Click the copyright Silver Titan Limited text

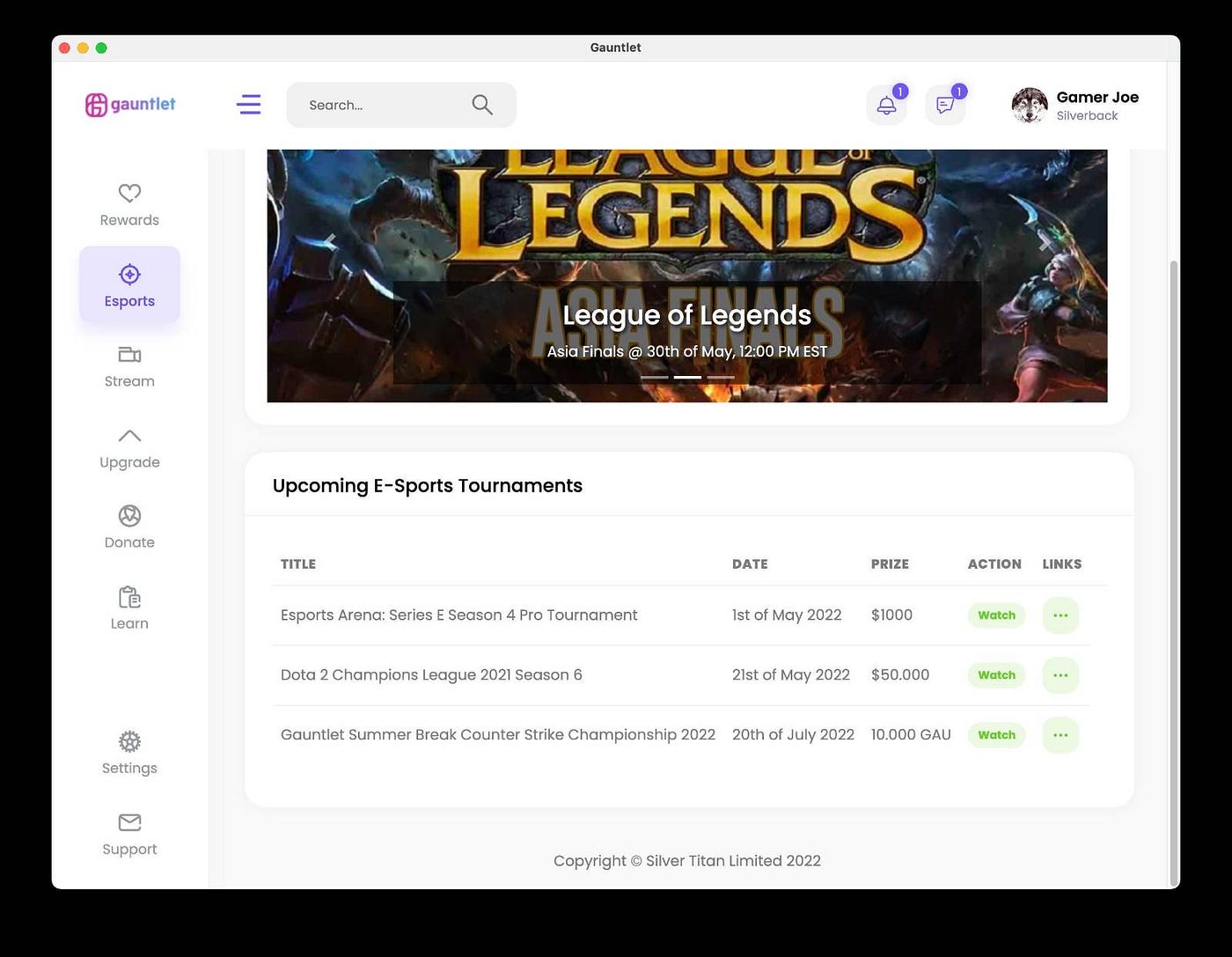tap(687, 861)
